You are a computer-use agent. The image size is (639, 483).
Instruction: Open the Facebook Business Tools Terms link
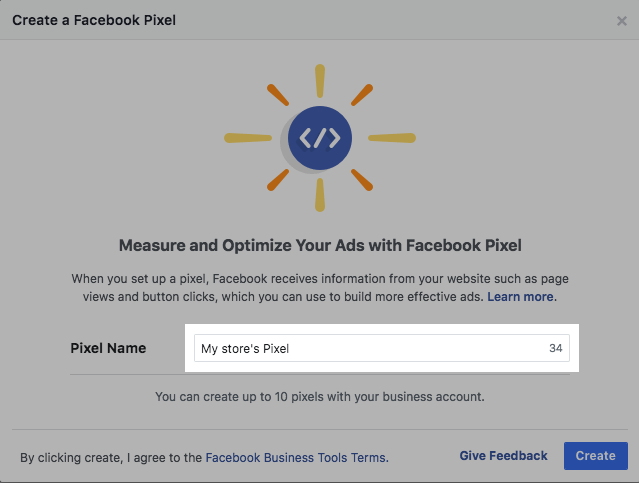(295, 458)
